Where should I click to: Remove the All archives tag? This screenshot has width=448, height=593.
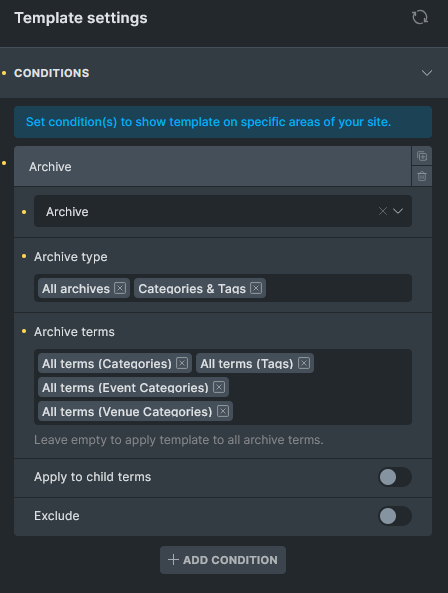tap(120, 288)
